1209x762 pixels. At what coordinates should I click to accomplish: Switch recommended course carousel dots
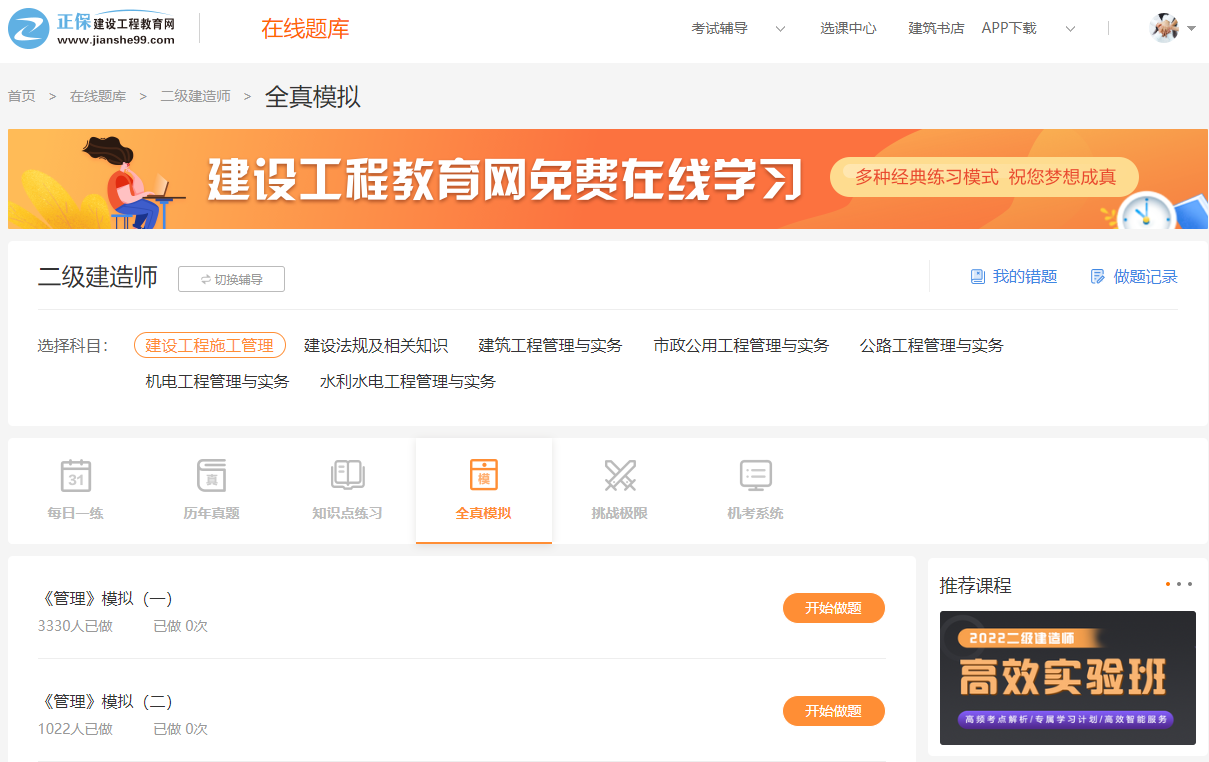tap(1179, 584)
